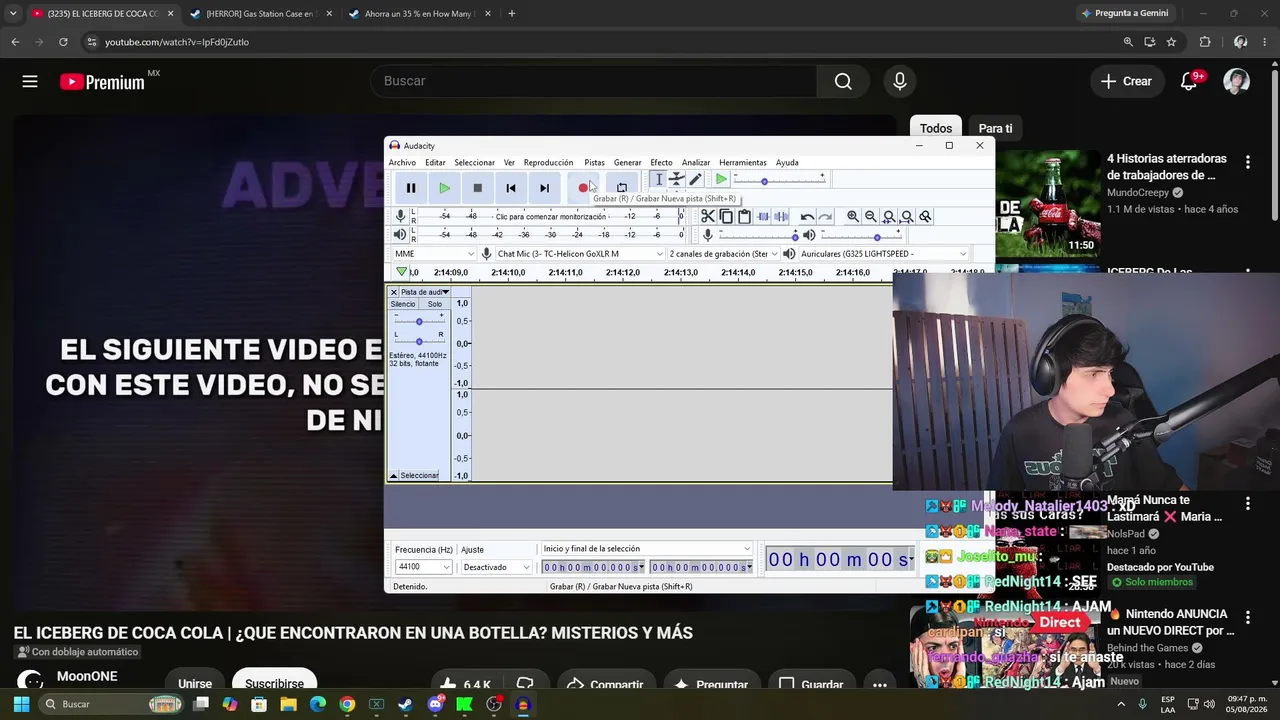Click the Redo arrow icon

click(x=825, y=216)
